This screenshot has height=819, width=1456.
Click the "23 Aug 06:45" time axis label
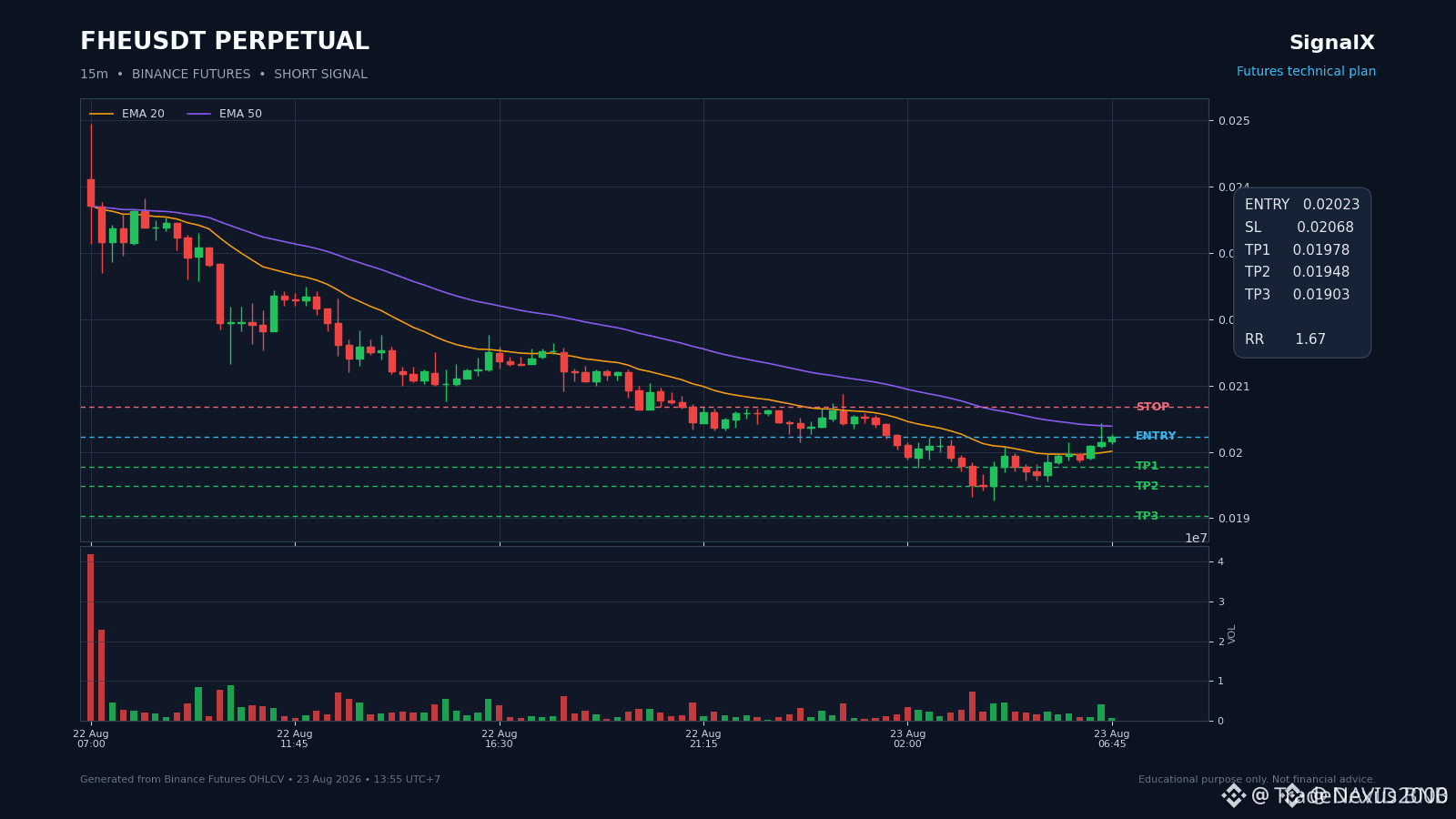pos(1112,739)
